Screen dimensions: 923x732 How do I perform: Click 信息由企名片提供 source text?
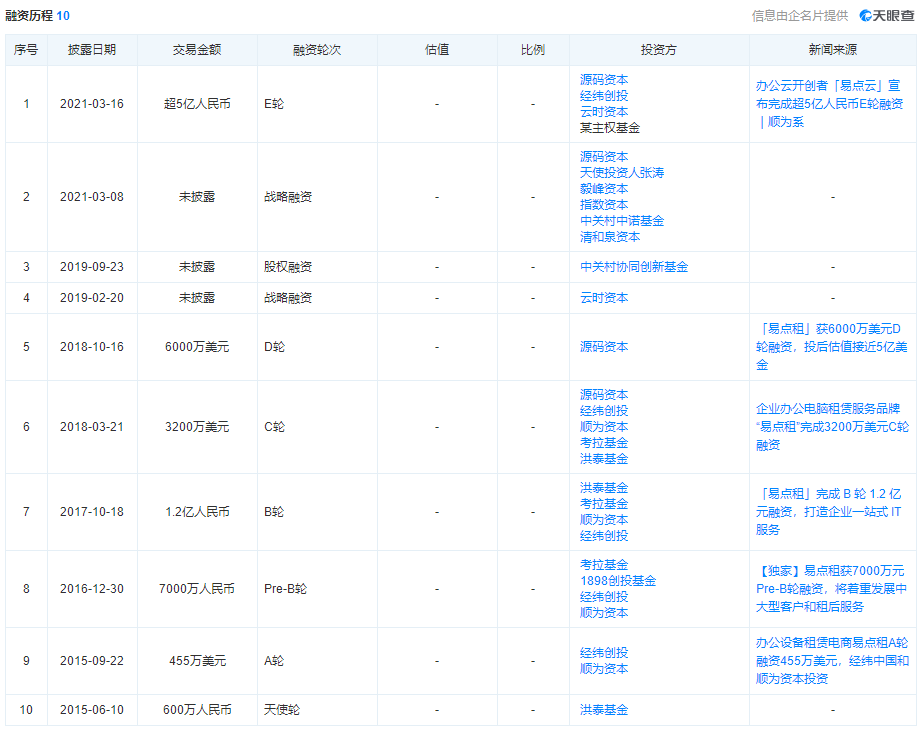(x=799, y=16)
